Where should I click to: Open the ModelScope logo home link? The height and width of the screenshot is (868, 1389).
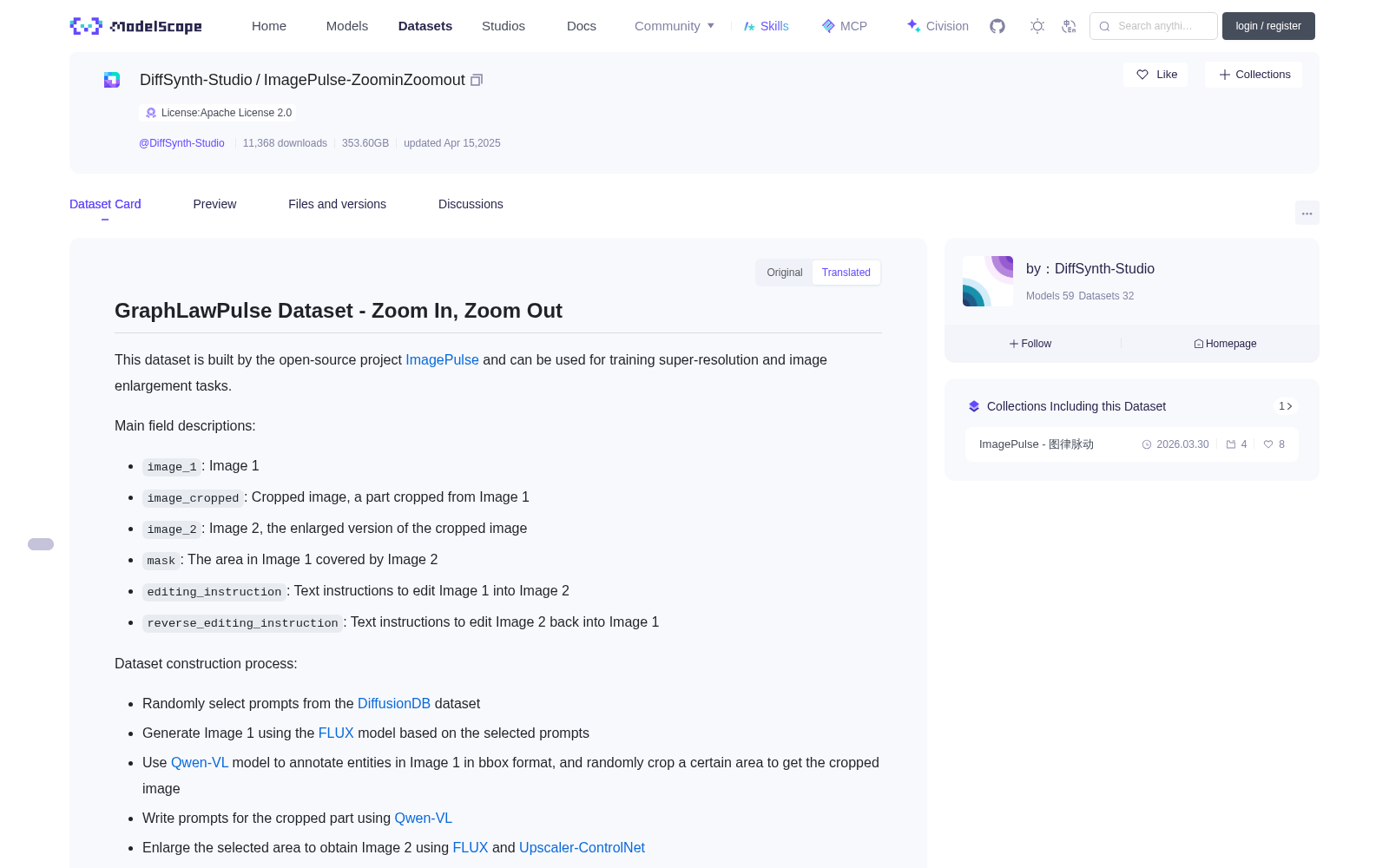pos(136,26)
